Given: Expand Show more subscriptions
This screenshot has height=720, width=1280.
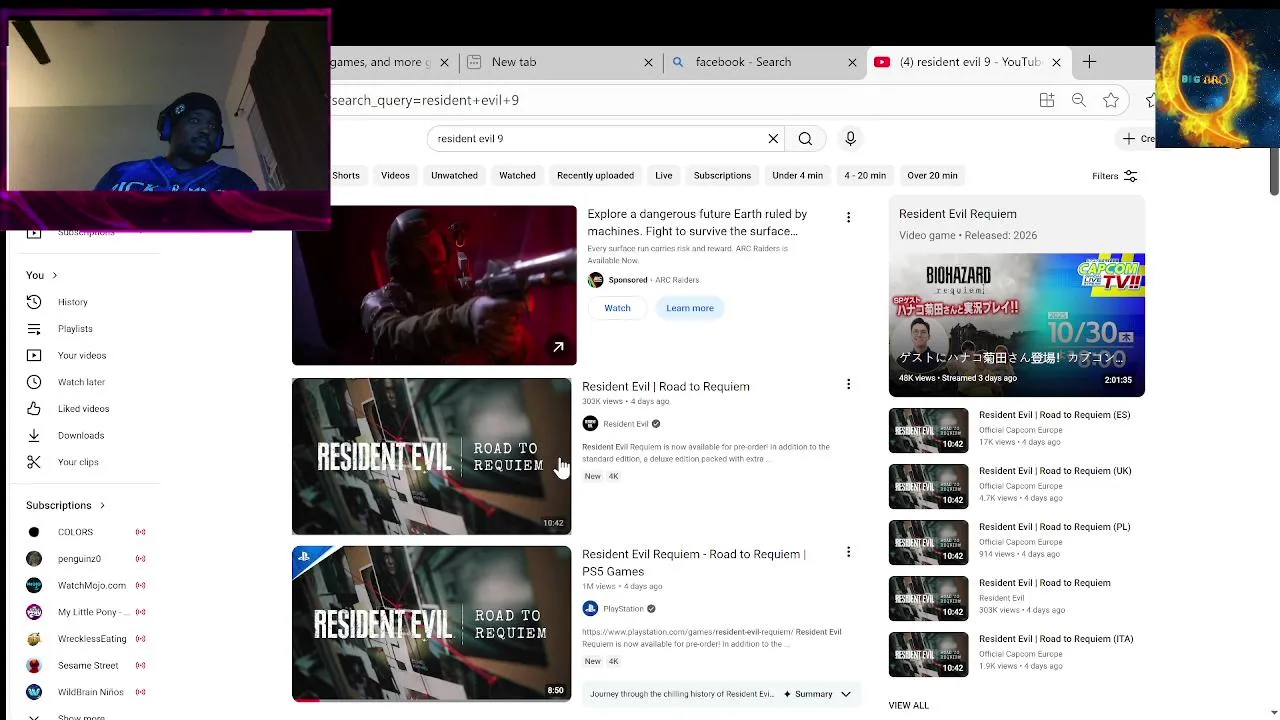Looking at the screenshot, I should [x=80, y=716].
